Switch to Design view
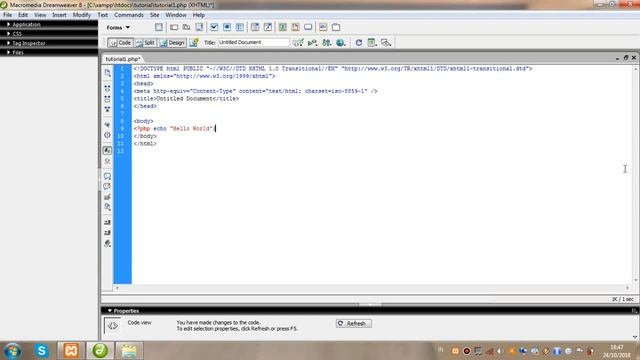640x360 pixels. pyautogui.click(x=172, y=42)
